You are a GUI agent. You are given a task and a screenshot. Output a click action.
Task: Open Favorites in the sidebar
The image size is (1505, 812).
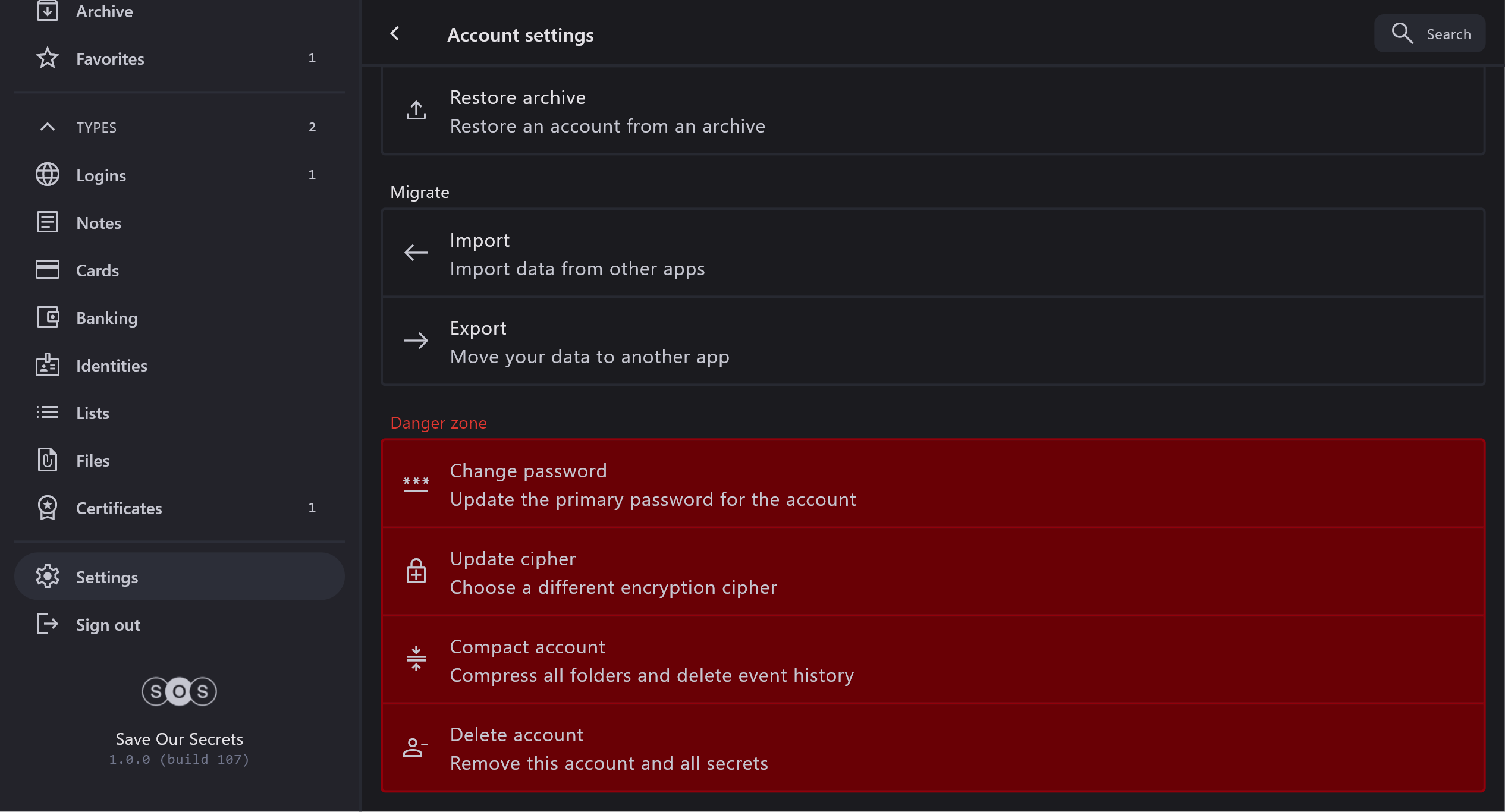110,59
